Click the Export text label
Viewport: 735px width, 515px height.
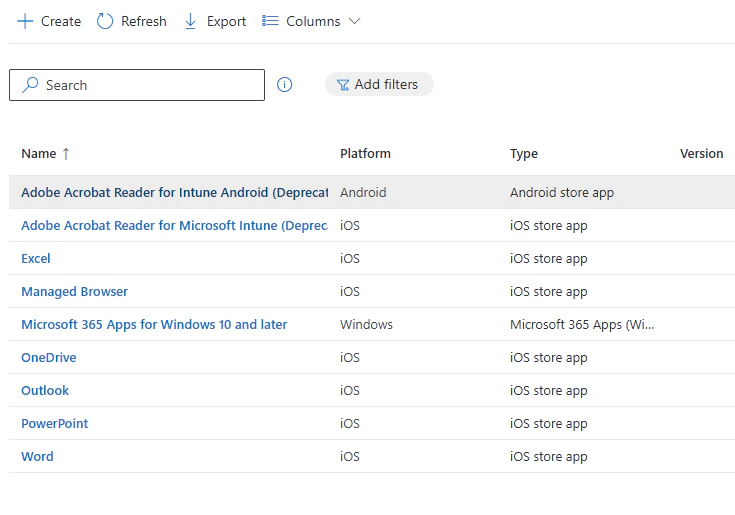click(x=226, y=22)
